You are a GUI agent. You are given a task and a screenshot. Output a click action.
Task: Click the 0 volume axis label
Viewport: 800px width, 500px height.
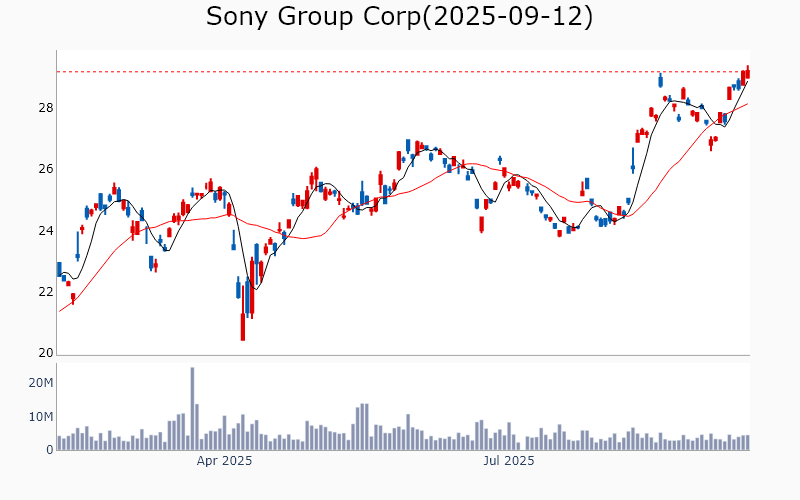click(49, 450)
